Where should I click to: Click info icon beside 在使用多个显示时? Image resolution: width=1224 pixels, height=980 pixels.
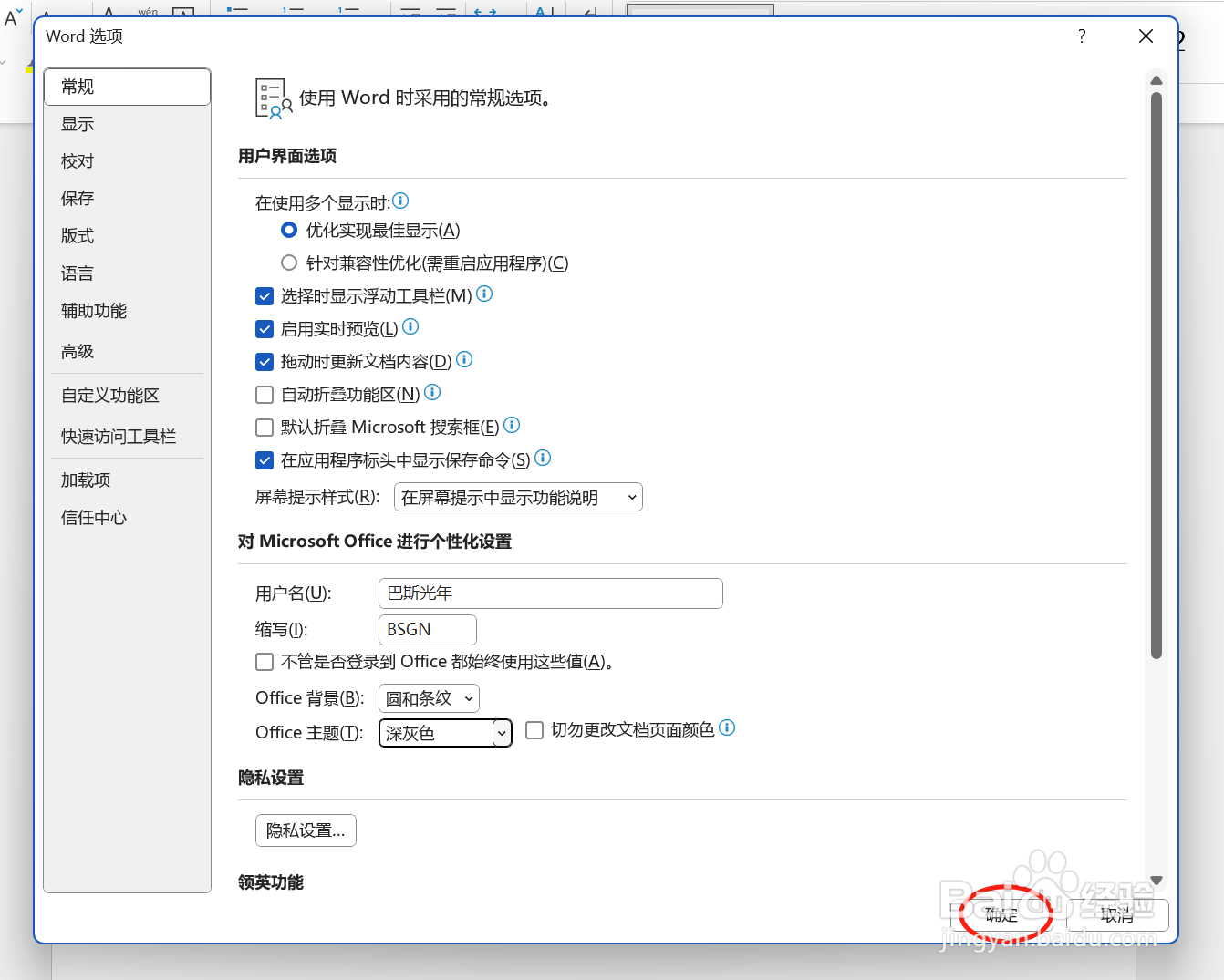[400, 201]
